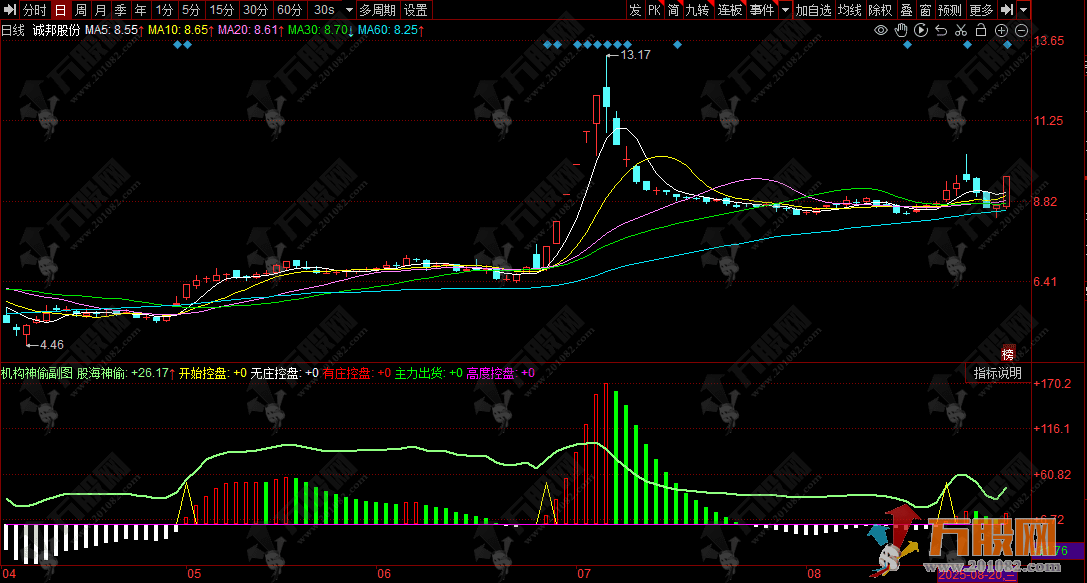
Task: Switch to the 1分 one-minute tab
Action: tap(164, 10)
